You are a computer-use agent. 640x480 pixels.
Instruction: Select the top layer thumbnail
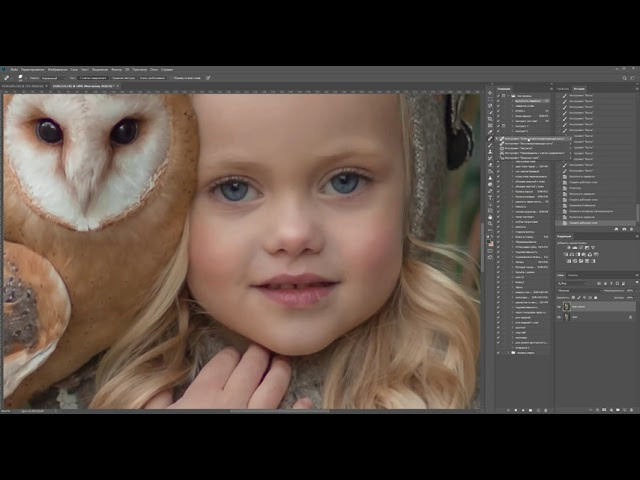click(x=567, y=307)
